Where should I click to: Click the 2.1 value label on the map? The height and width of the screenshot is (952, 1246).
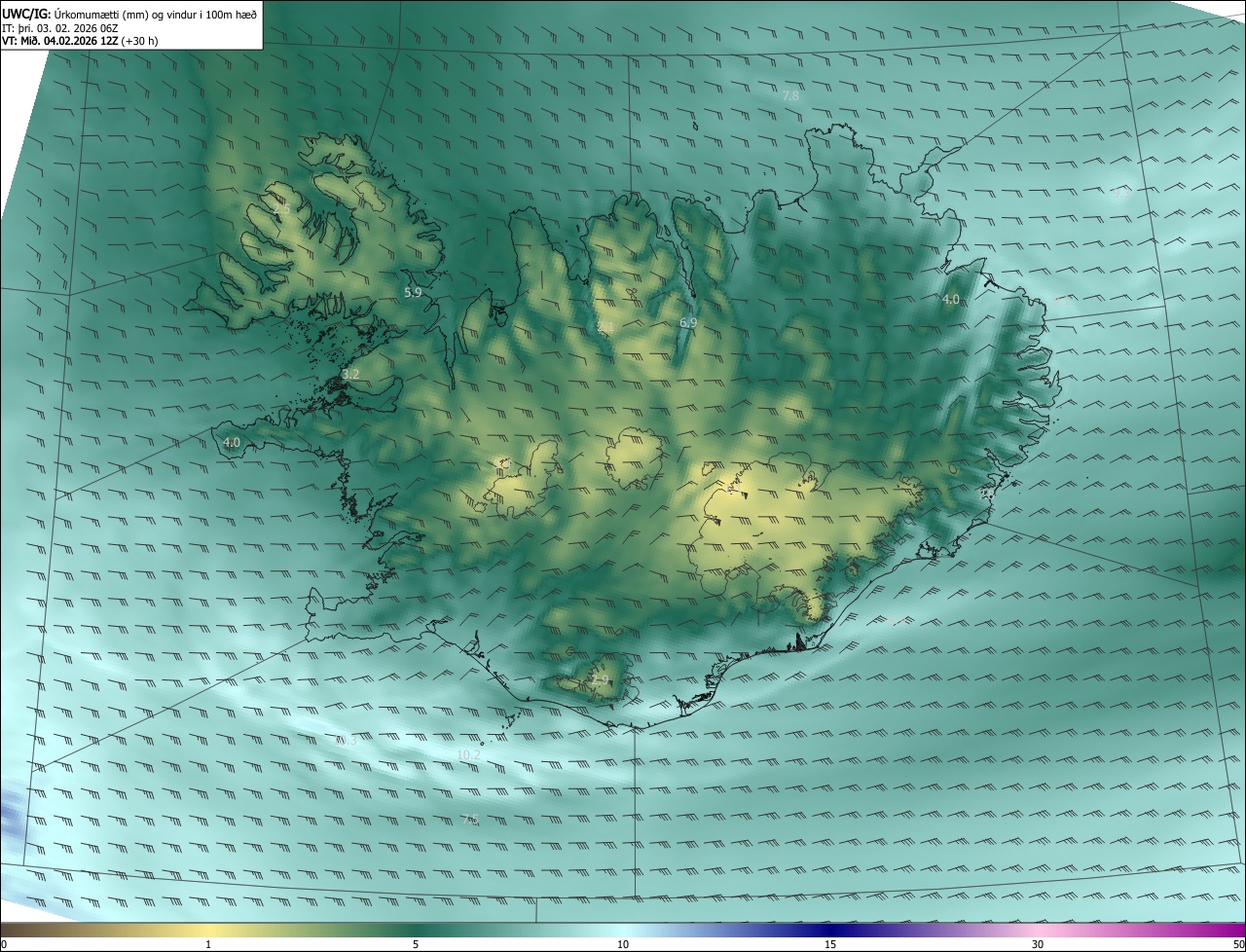[605, 326]
